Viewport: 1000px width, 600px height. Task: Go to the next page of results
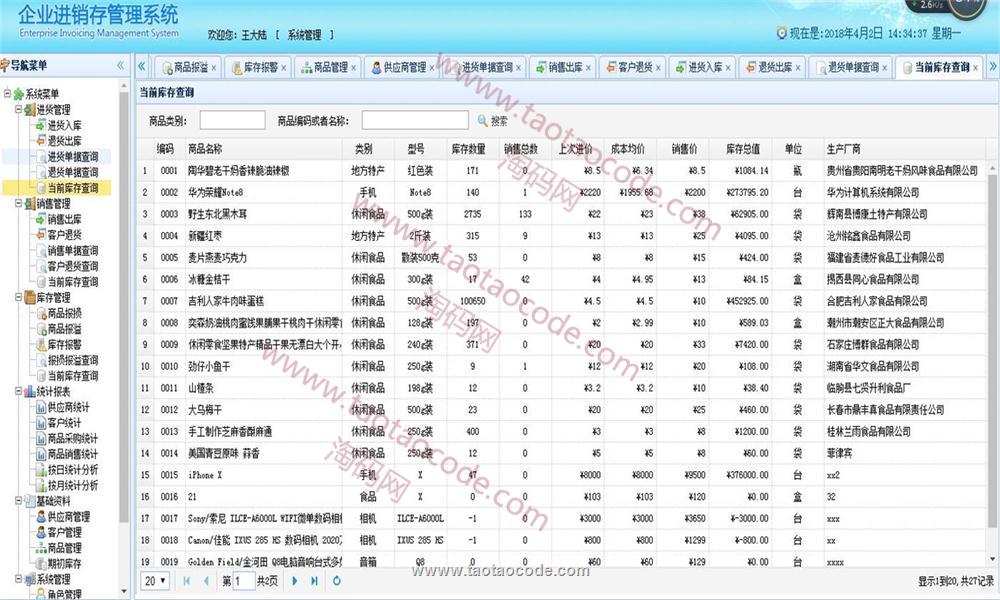[296, 580]
